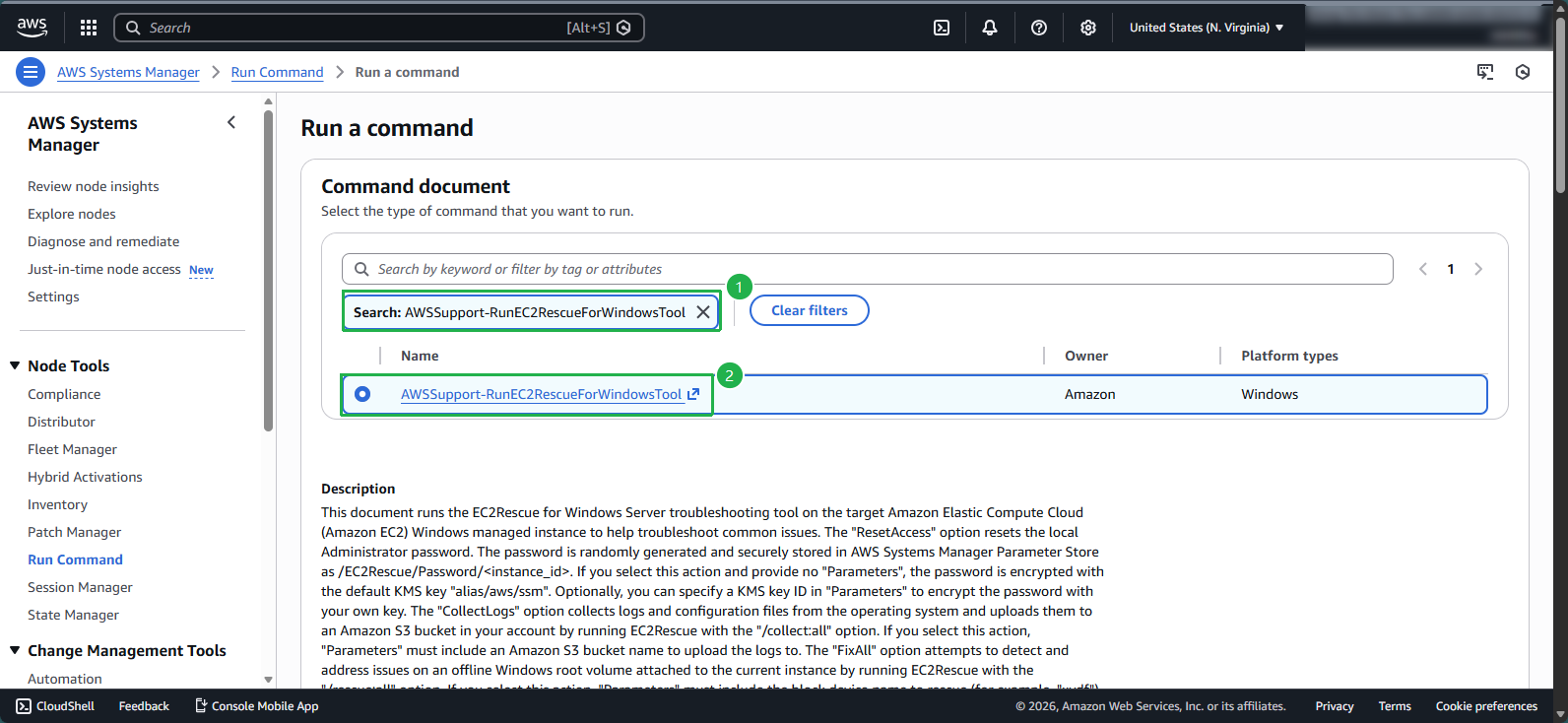Open the notifications bell
The height and width of the screenshot is (723, 1568).
tap(990, 28)
